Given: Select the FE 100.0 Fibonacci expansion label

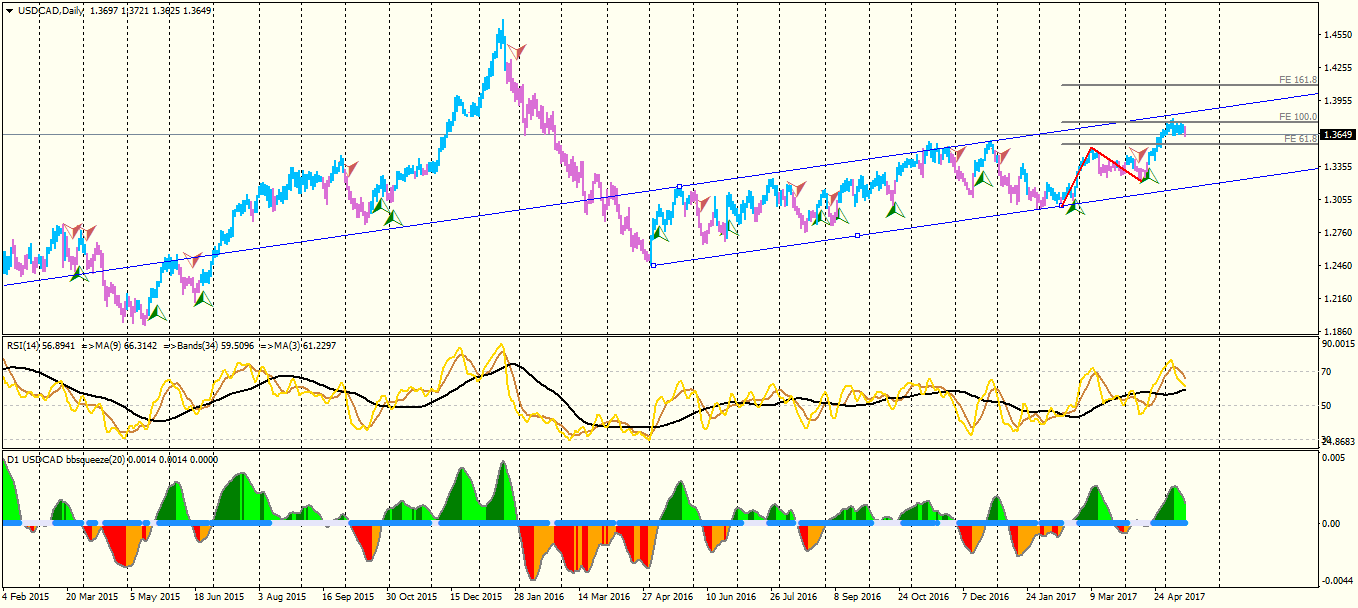Looking at the screenshot, I should 1298,116.
